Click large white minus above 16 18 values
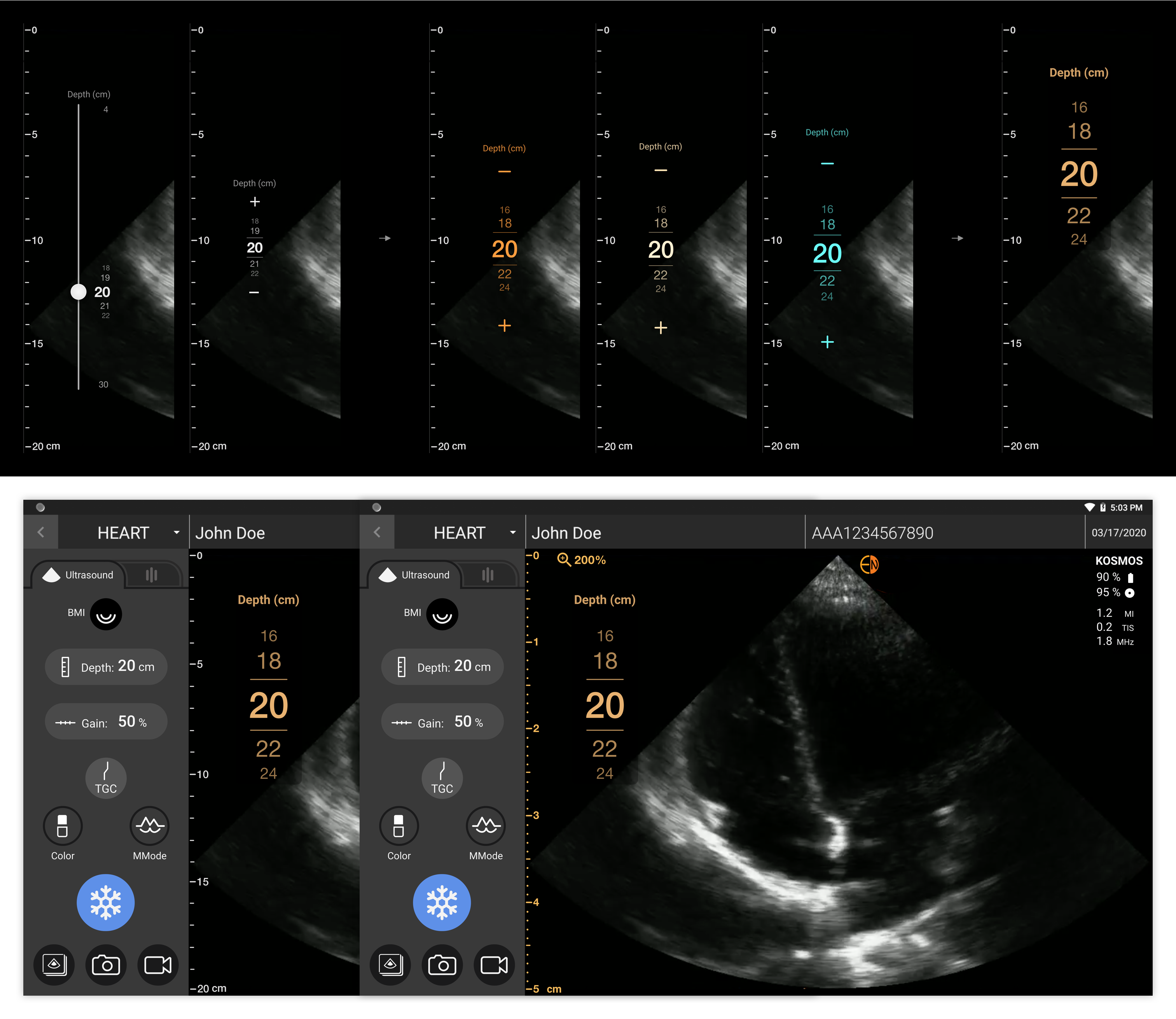 tap(661, 170)
